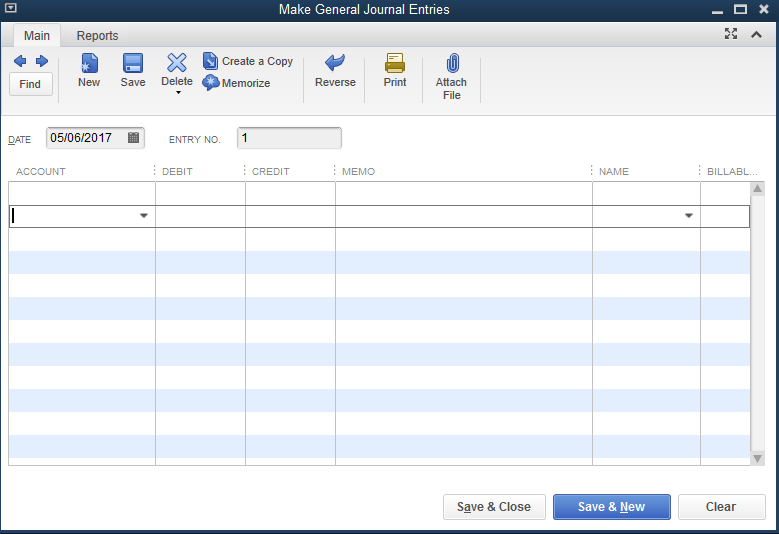
Task: Open the Name dropdown list
Action: (689, 216)
